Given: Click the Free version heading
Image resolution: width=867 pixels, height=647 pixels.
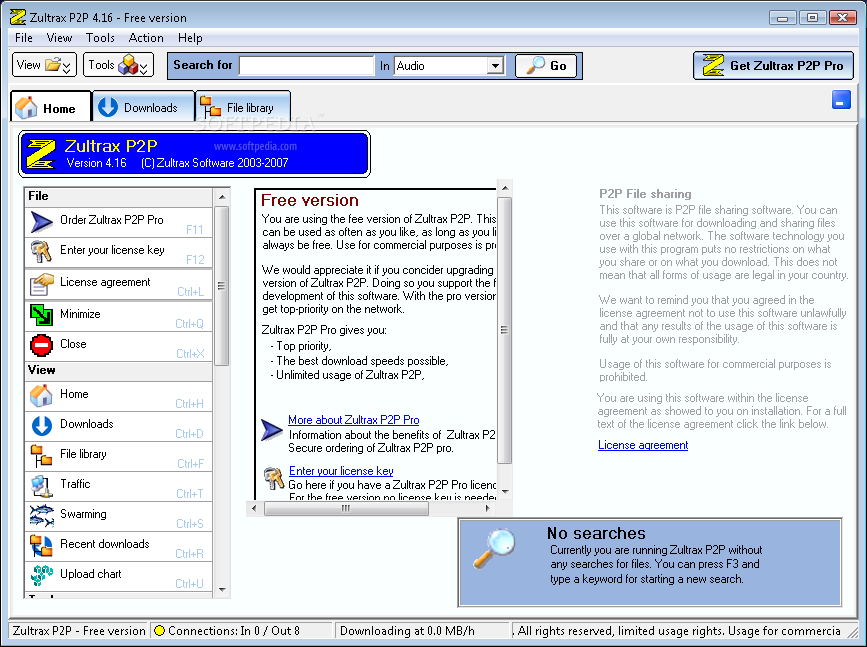Looking at the screenshot, I should tap(310, 200).
